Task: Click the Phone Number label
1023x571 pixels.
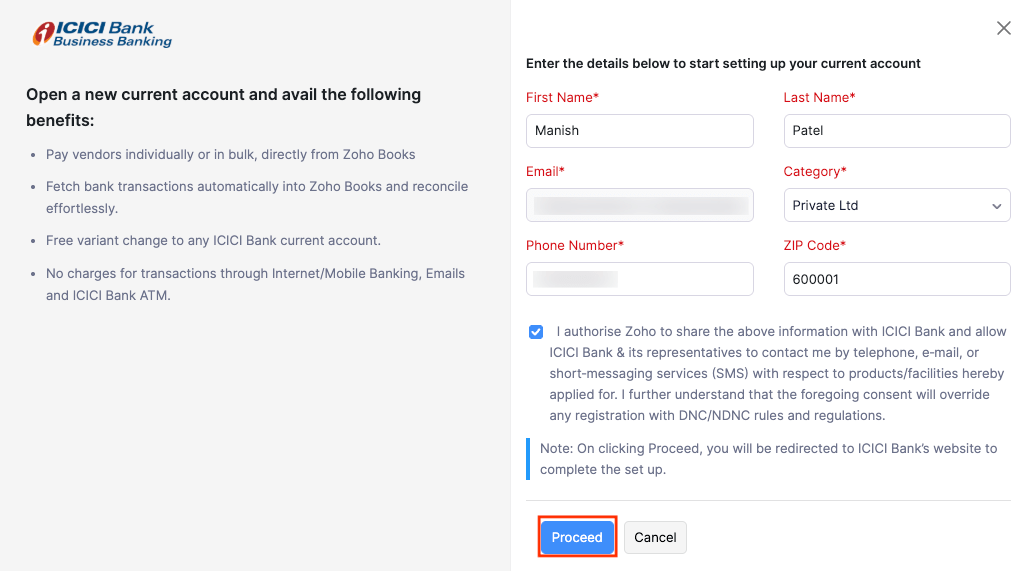Action: pos(574,245)
